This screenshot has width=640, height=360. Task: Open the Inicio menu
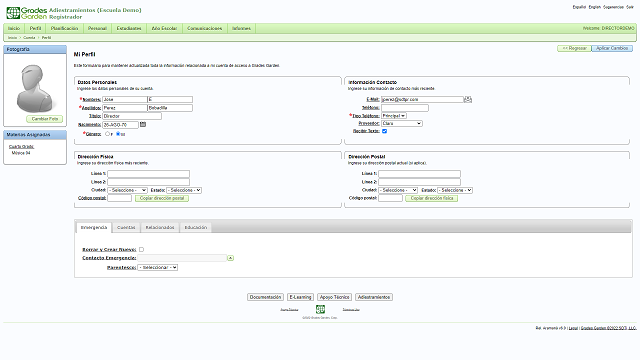tap(14, 28)
